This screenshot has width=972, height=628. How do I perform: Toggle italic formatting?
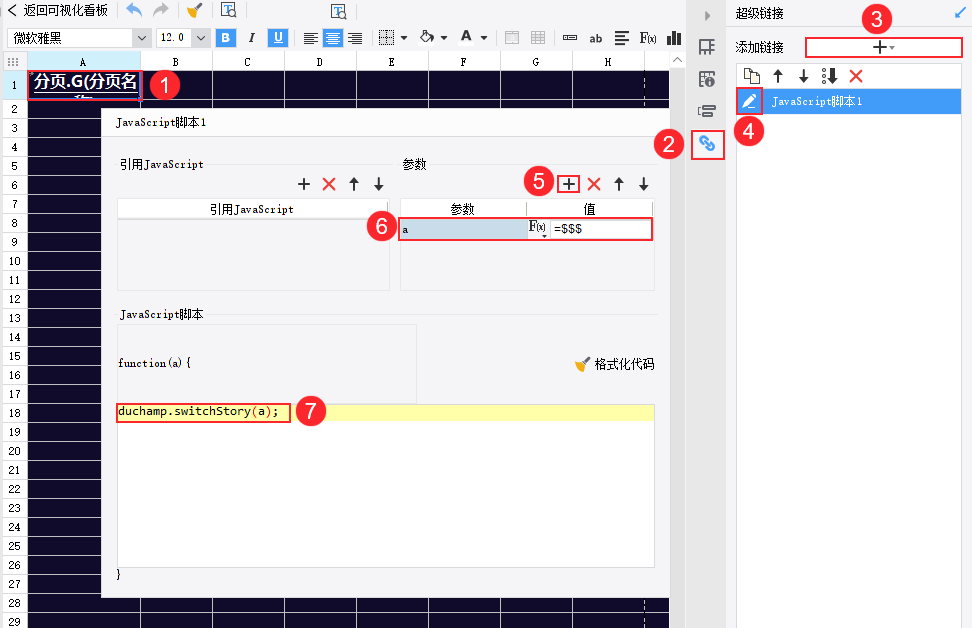pos(252,38)
